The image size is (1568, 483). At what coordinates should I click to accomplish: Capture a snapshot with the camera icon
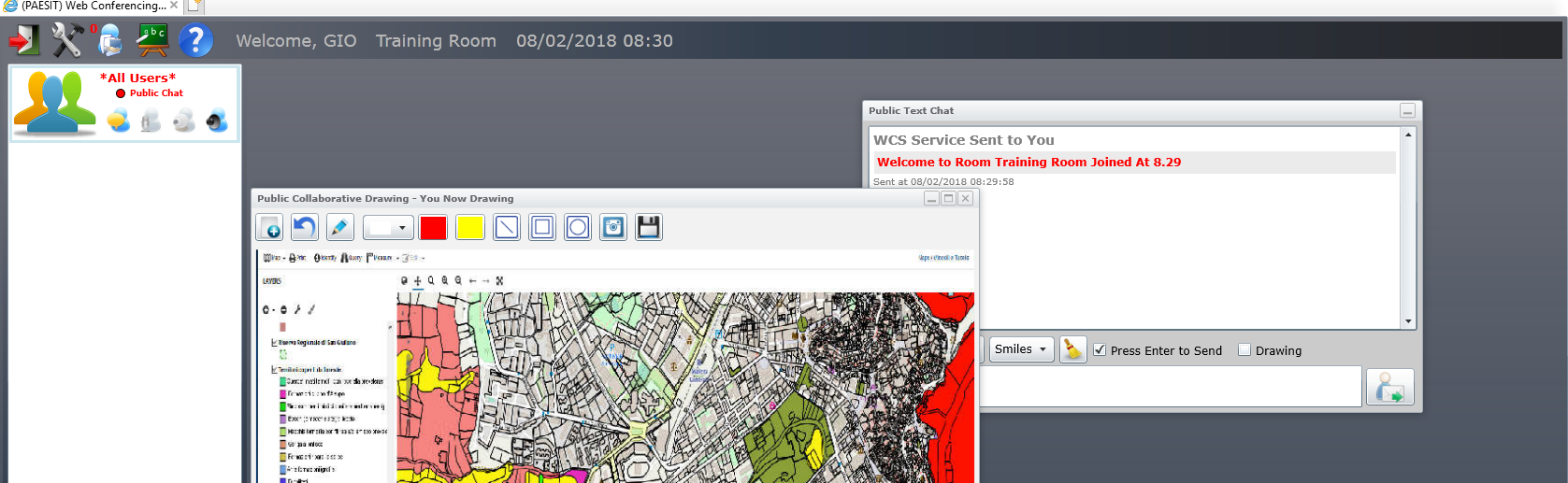pyautogui.click(x=613, y=227)
